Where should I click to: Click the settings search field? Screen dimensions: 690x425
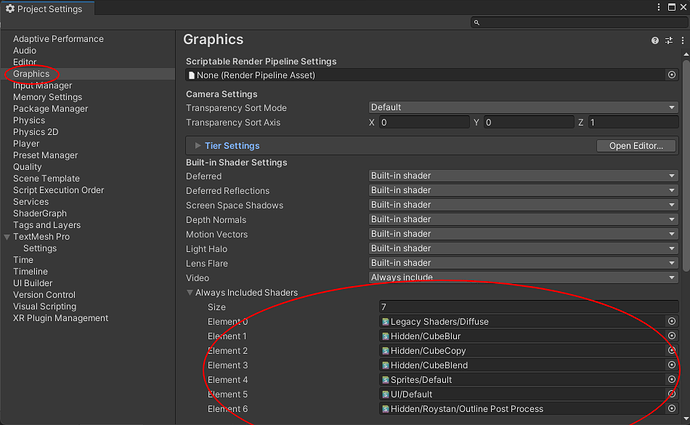tap(580, 22)
